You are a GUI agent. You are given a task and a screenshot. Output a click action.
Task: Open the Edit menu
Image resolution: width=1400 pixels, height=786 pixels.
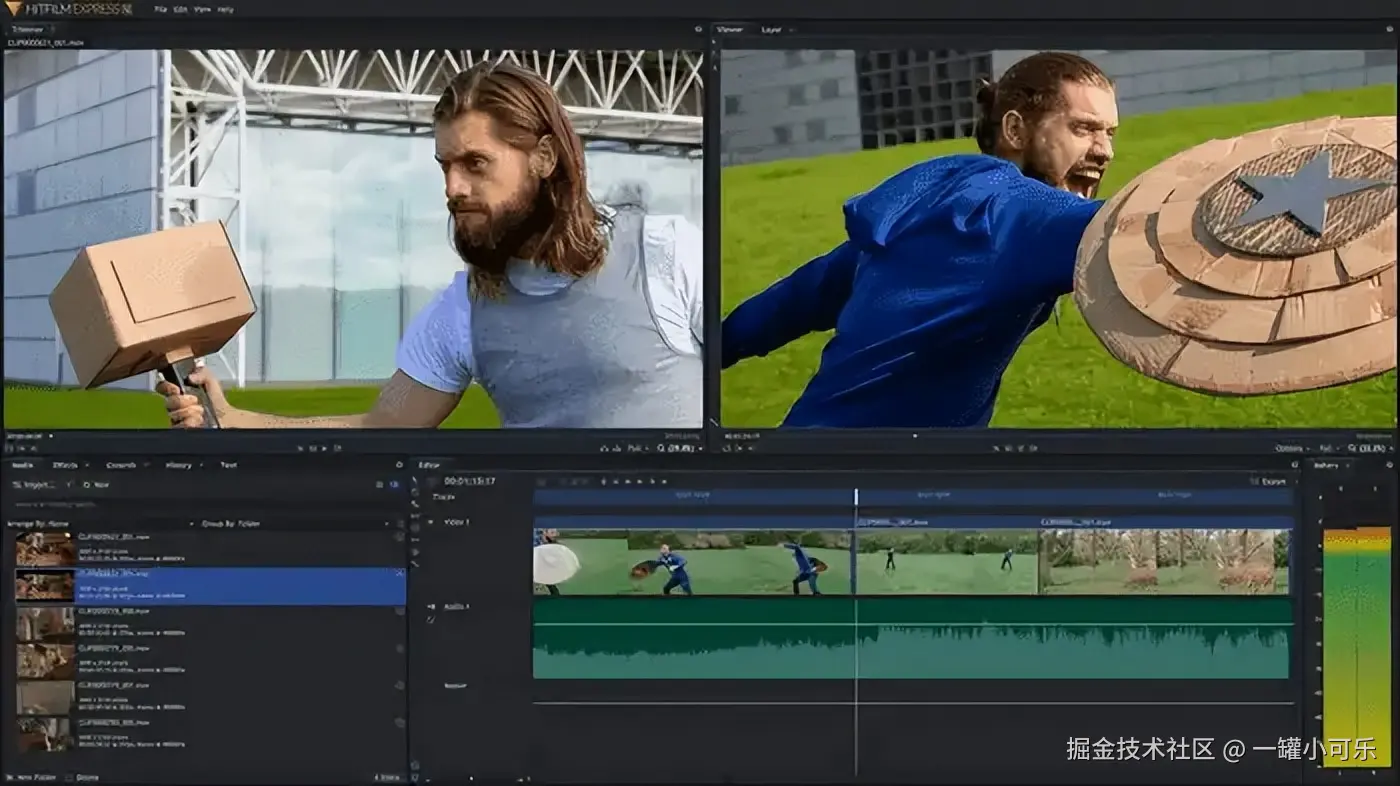[x=181, y=9]
